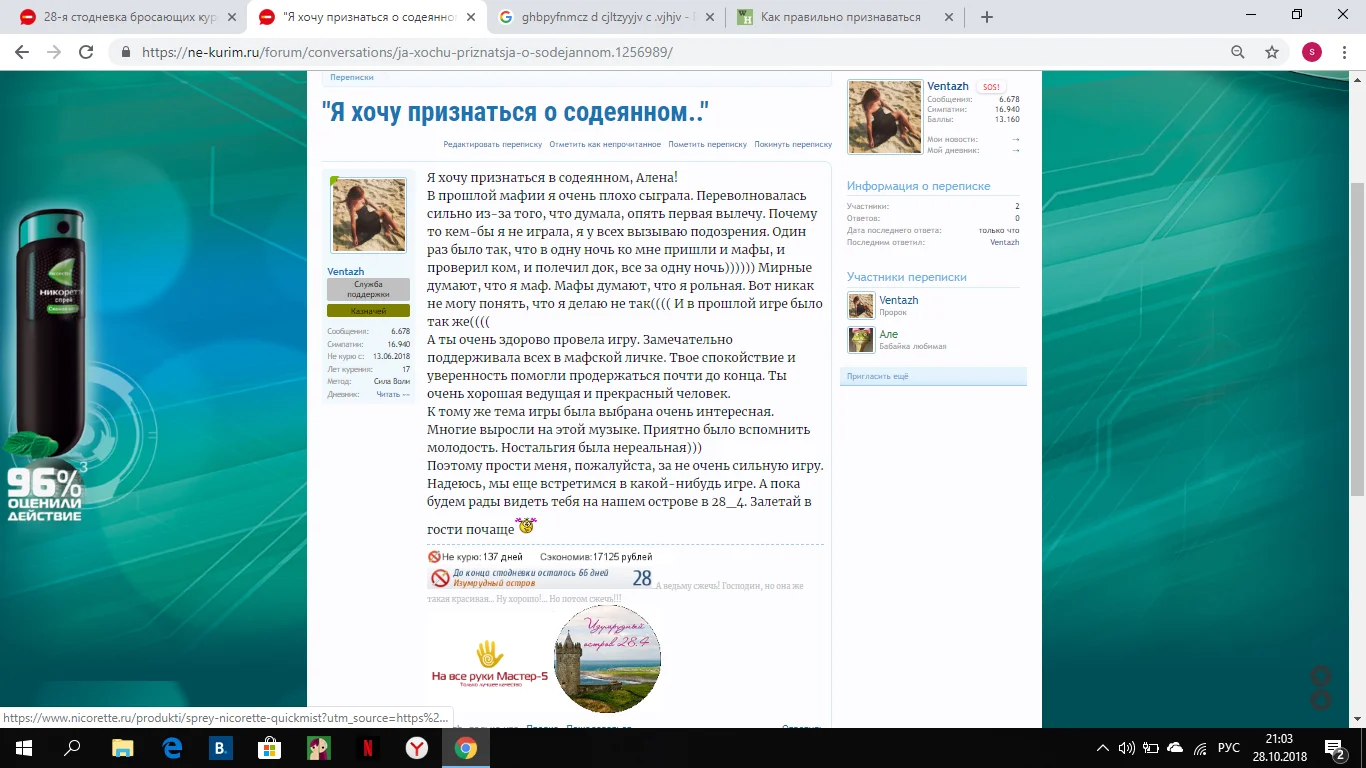The height and width of the screenshot is (768, 1366).
Task: Click 'Редактировать переписку' link
Action: coord(494,144)
